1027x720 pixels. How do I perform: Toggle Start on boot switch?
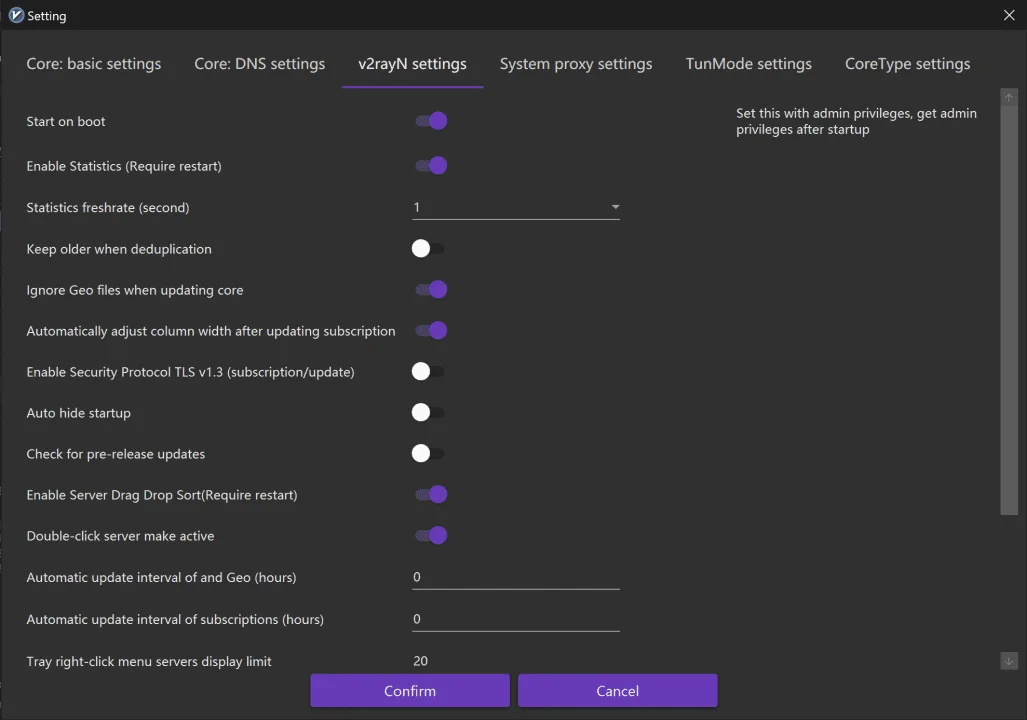click(x=431, y=121)
